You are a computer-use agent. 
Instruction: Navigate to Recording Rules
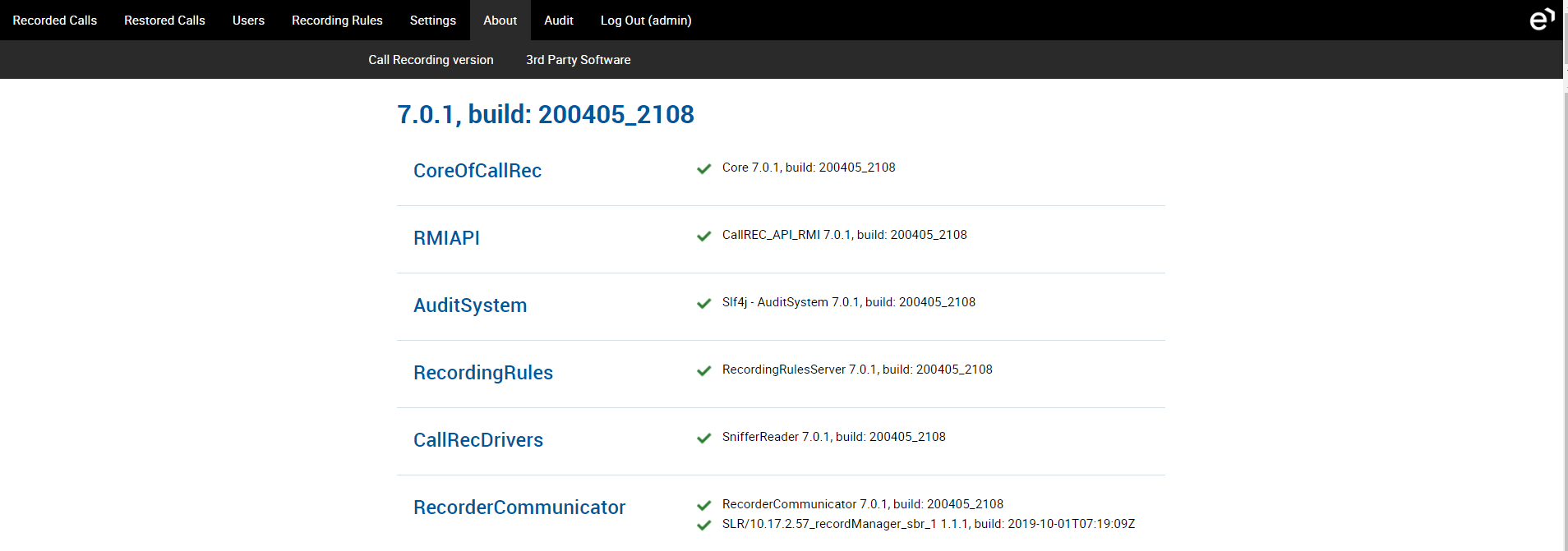point(337,21)
